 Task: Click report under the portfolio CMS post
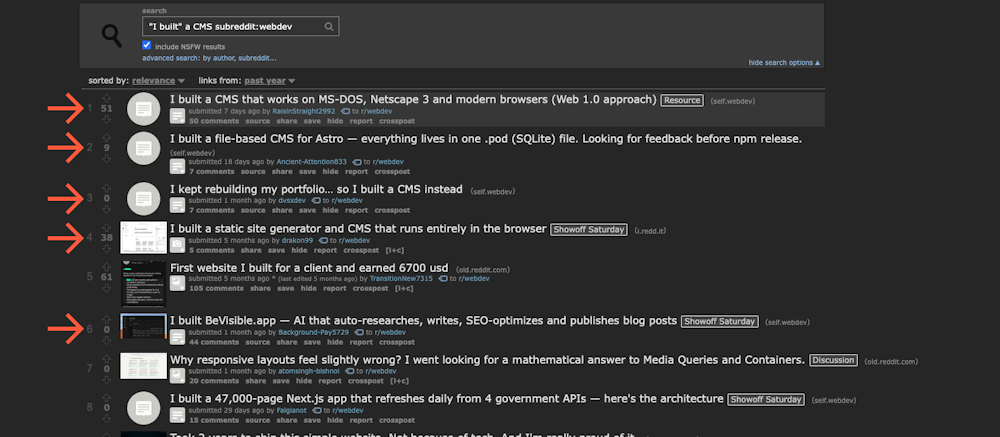(357, 211)
